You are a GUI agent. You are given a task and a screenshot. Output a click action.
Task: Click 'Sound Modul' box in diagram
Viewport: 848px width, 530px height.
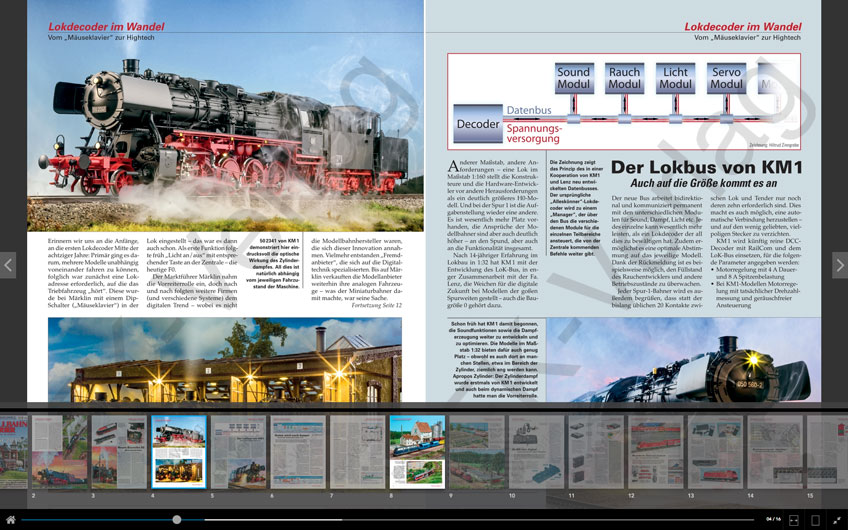pyautogui.click(x=574, y=78)
